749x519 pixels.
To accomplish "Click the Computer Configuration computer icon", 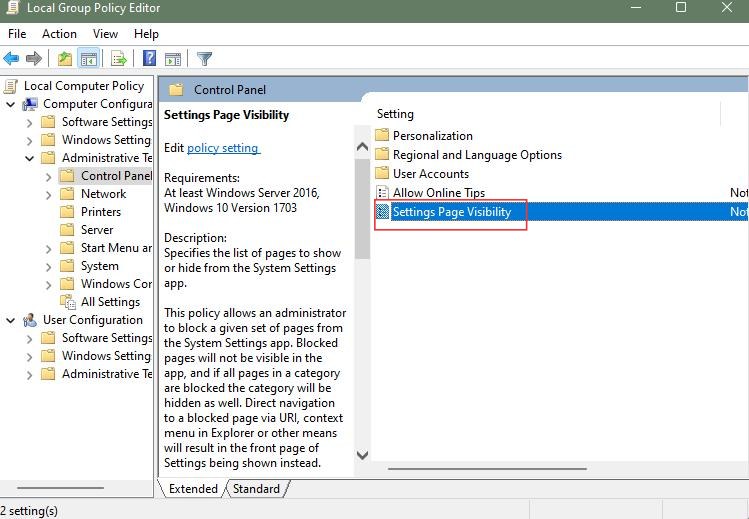I will (30, 104).
